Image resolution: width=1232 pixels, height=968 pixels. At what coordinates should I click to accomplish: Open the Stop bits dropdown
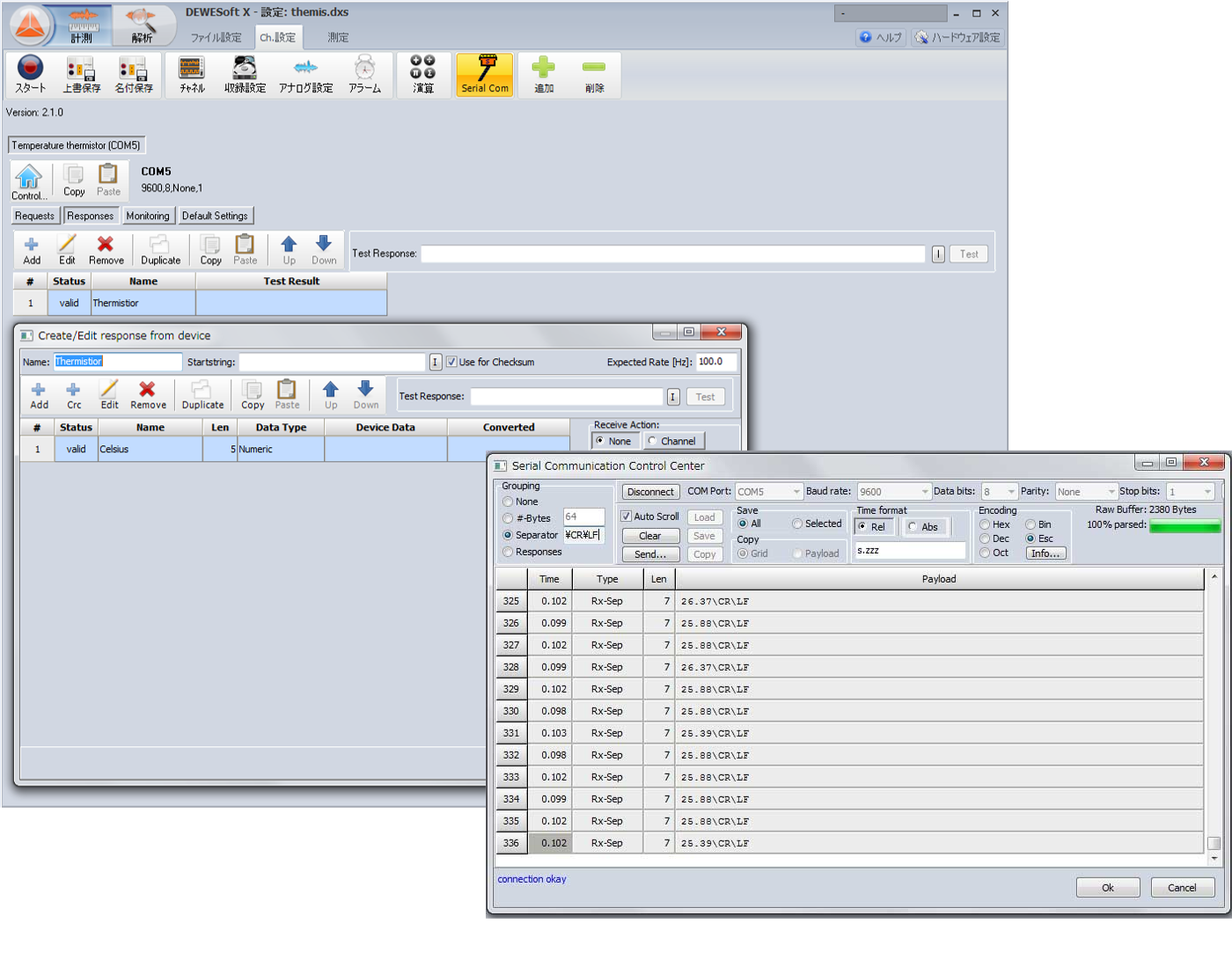[1190, 491]
